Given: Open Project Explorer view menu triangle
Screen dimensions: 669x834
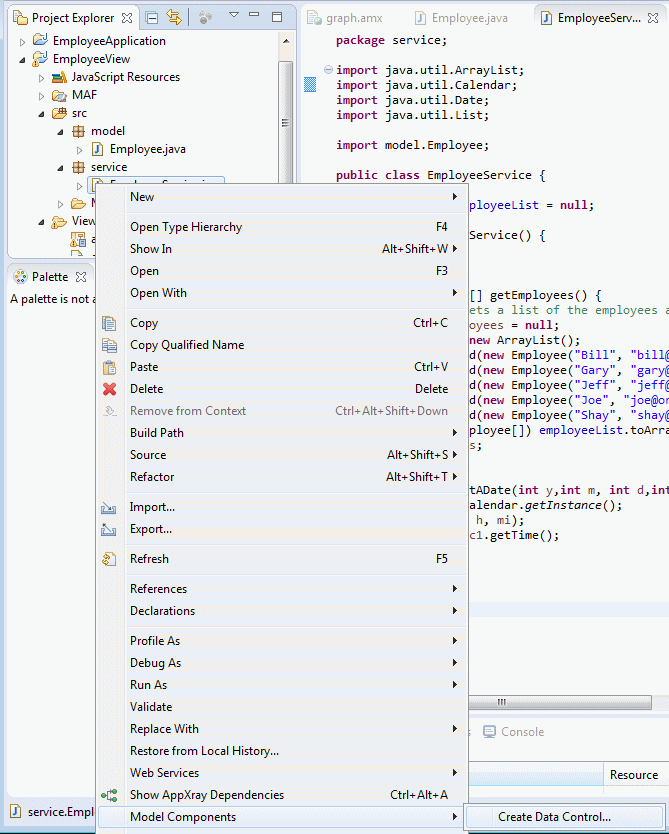Looking at the screenshot, I should point(233,15).
